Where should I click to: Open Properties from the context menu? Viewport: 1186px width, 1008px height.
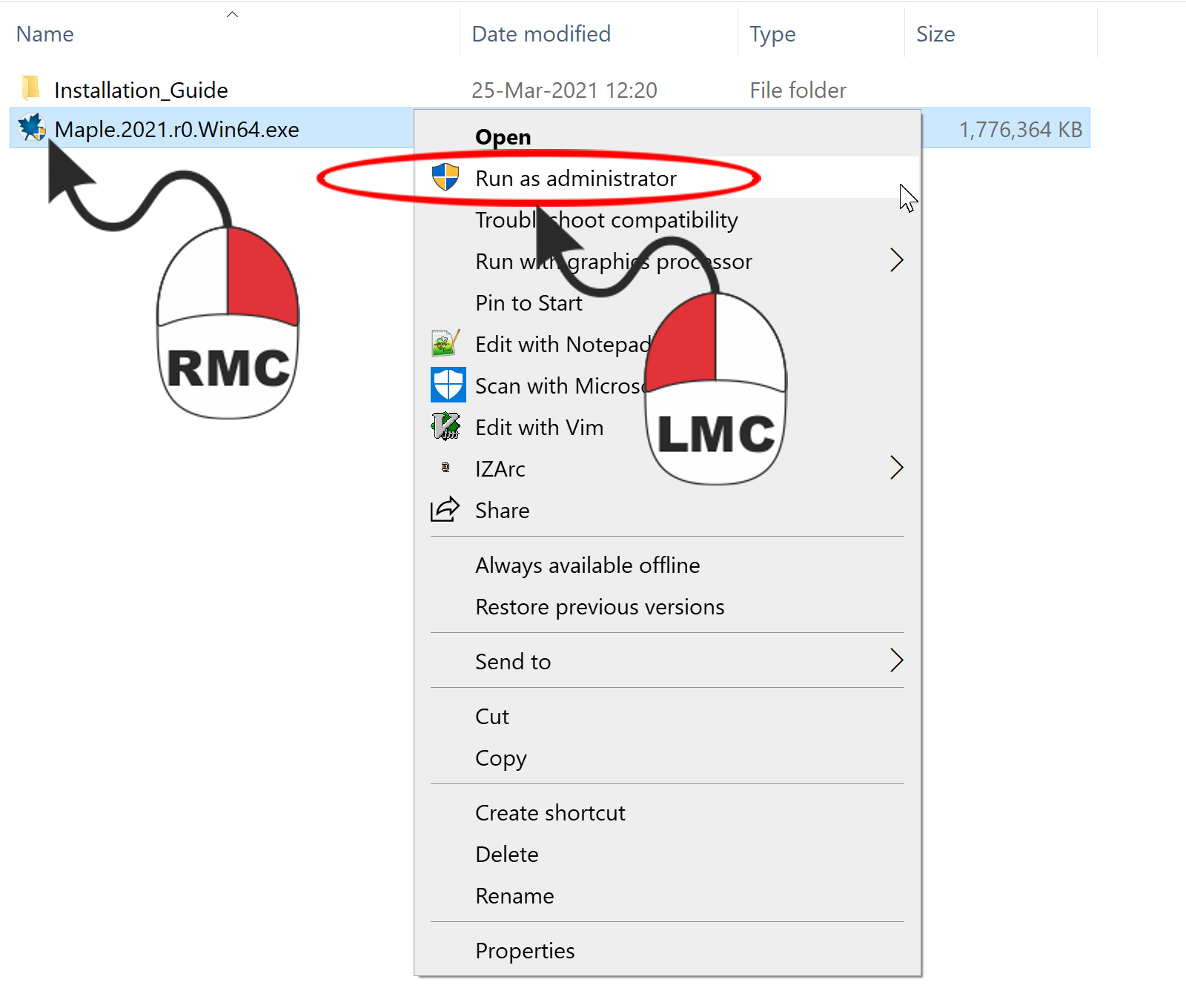[525, 951]
